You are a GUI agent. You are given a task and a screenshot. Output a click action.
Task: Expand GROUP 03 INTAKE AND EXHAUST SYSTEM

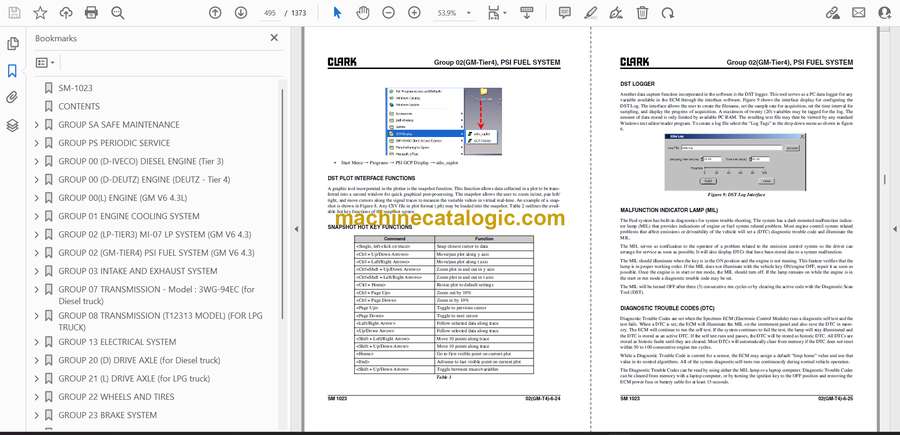pos(37,271)
